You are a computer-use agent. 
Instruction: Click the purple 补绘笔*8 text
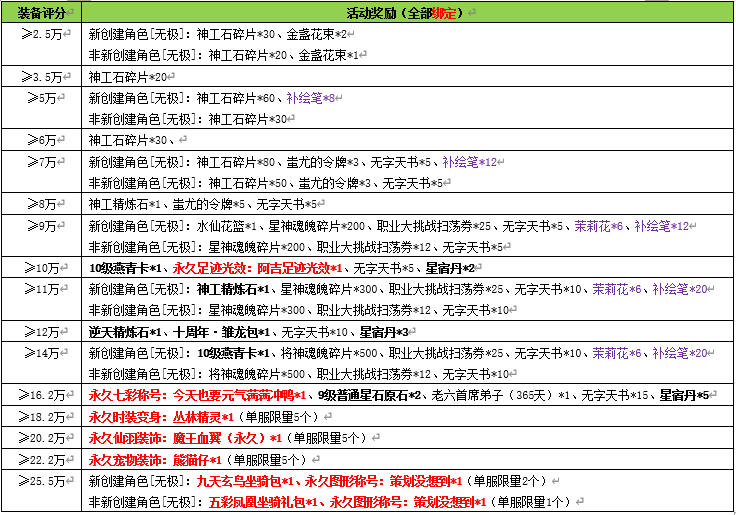point(311,98)
